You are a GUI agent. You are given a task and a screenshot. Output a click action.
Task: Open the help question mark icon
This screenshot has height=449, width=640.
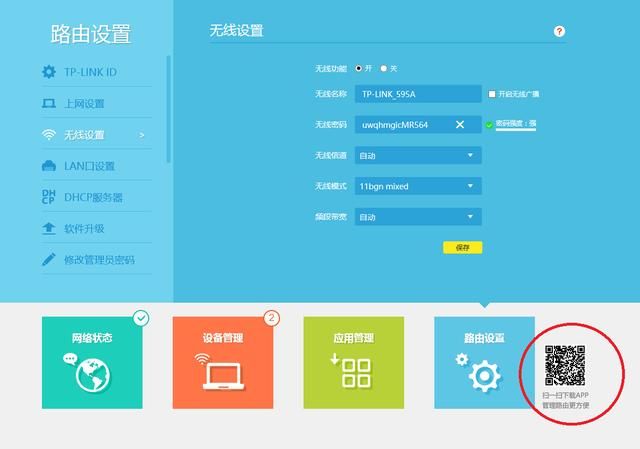[559, 31]
